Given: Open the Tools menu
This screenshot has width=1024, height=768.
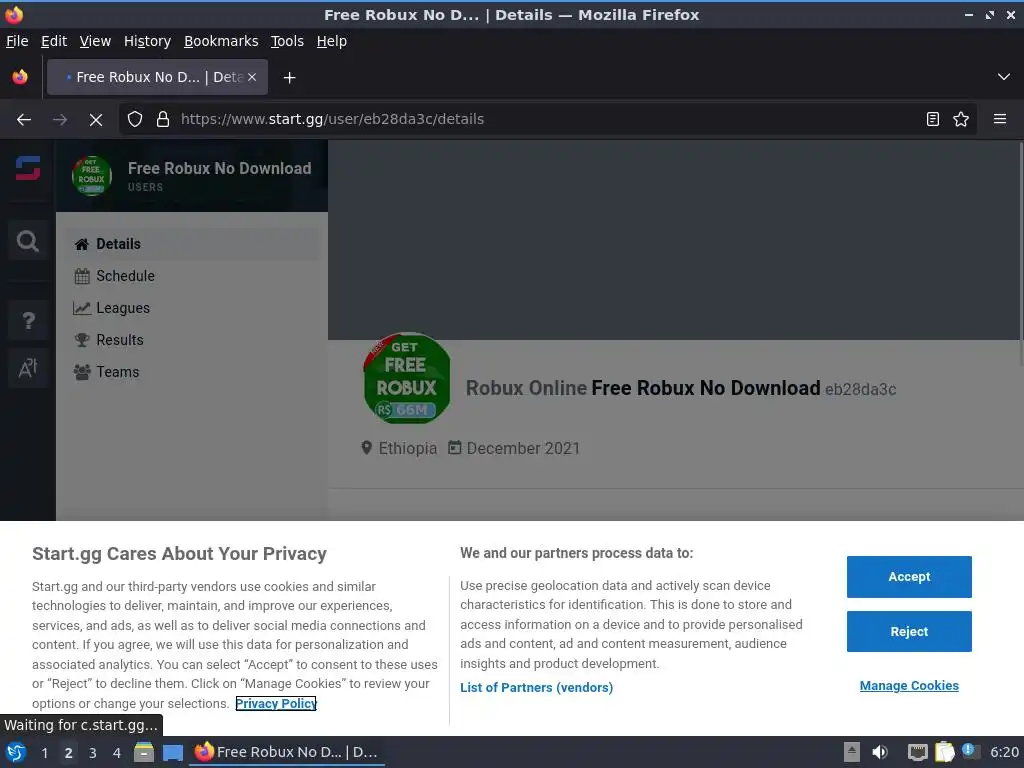Looking at the screenshot, I should coord(287,41).
